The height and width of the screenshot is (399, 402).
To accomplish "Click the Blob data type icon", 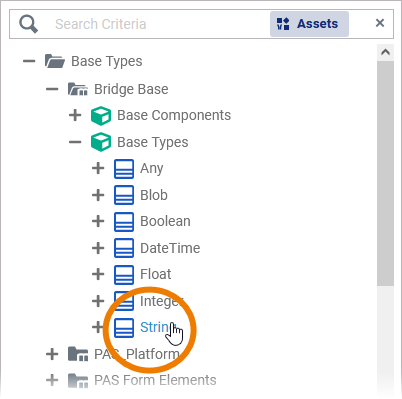I will click(124, 195).
